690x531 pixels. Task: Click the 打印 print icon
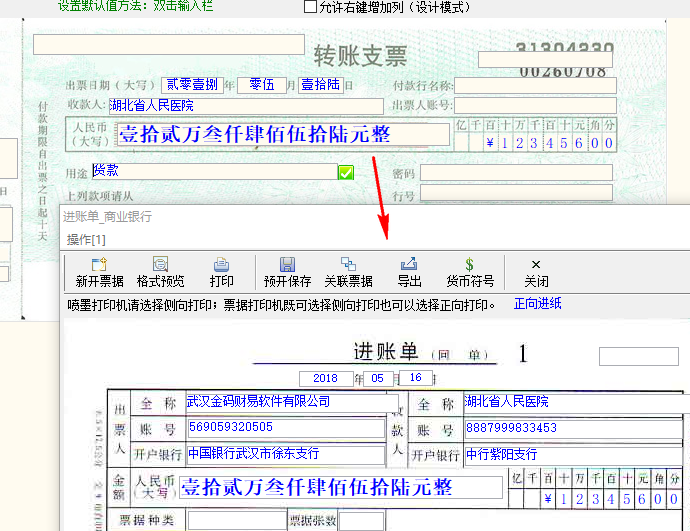(x=221, y=272)
